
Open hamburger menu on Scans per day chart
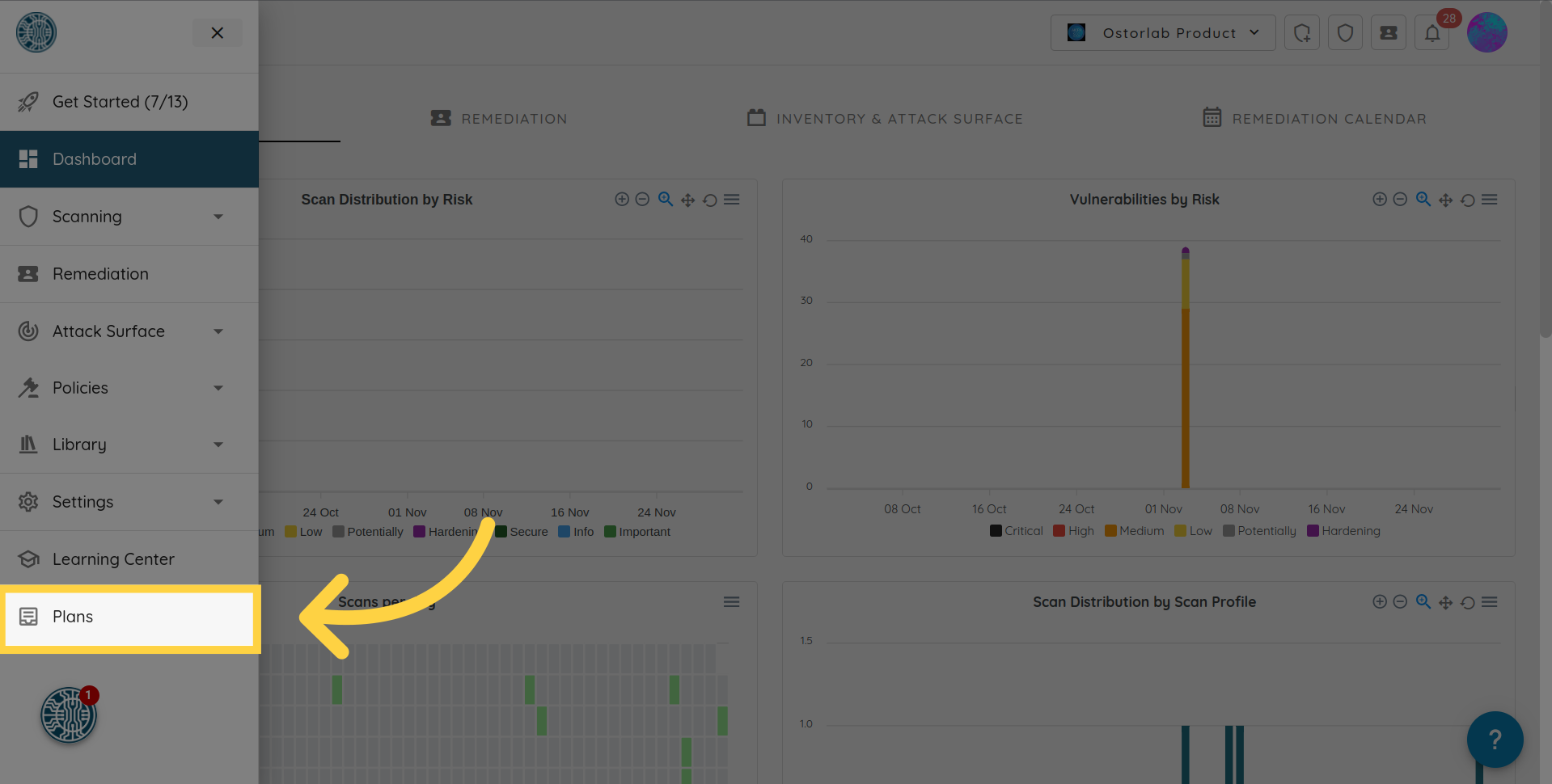point(731,602)
